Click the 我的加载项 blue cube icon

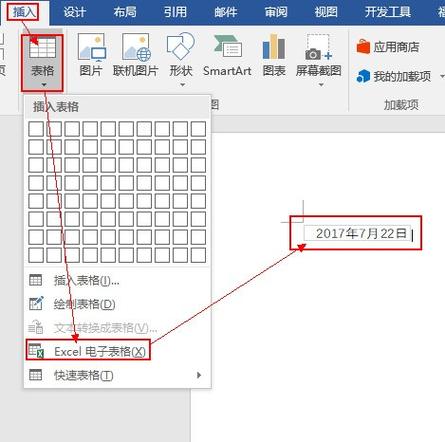pos(363,76)
